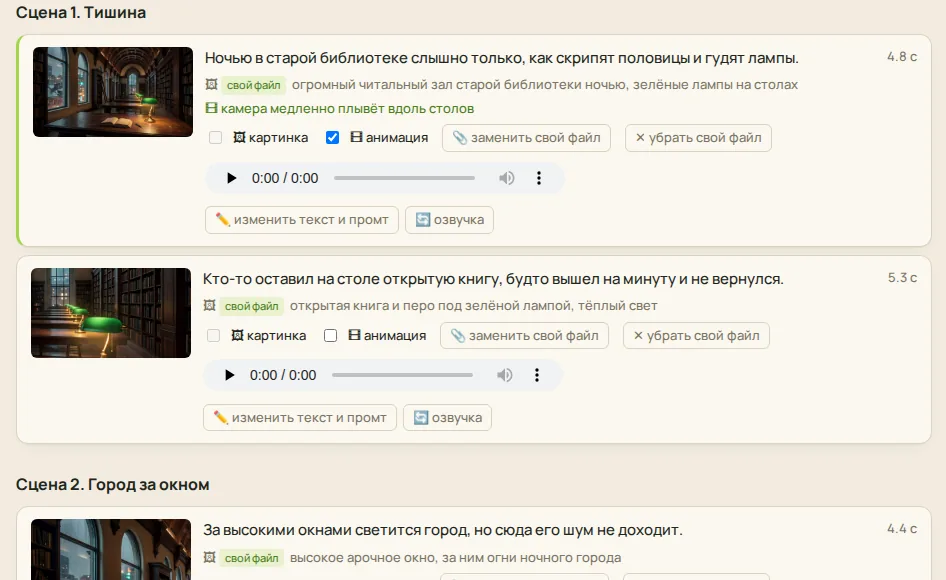Image resolution: width=946 pixels, height=580 pixels.
Task: Click свой файл tag in Сцена 2 card
Action: [252, 558]
